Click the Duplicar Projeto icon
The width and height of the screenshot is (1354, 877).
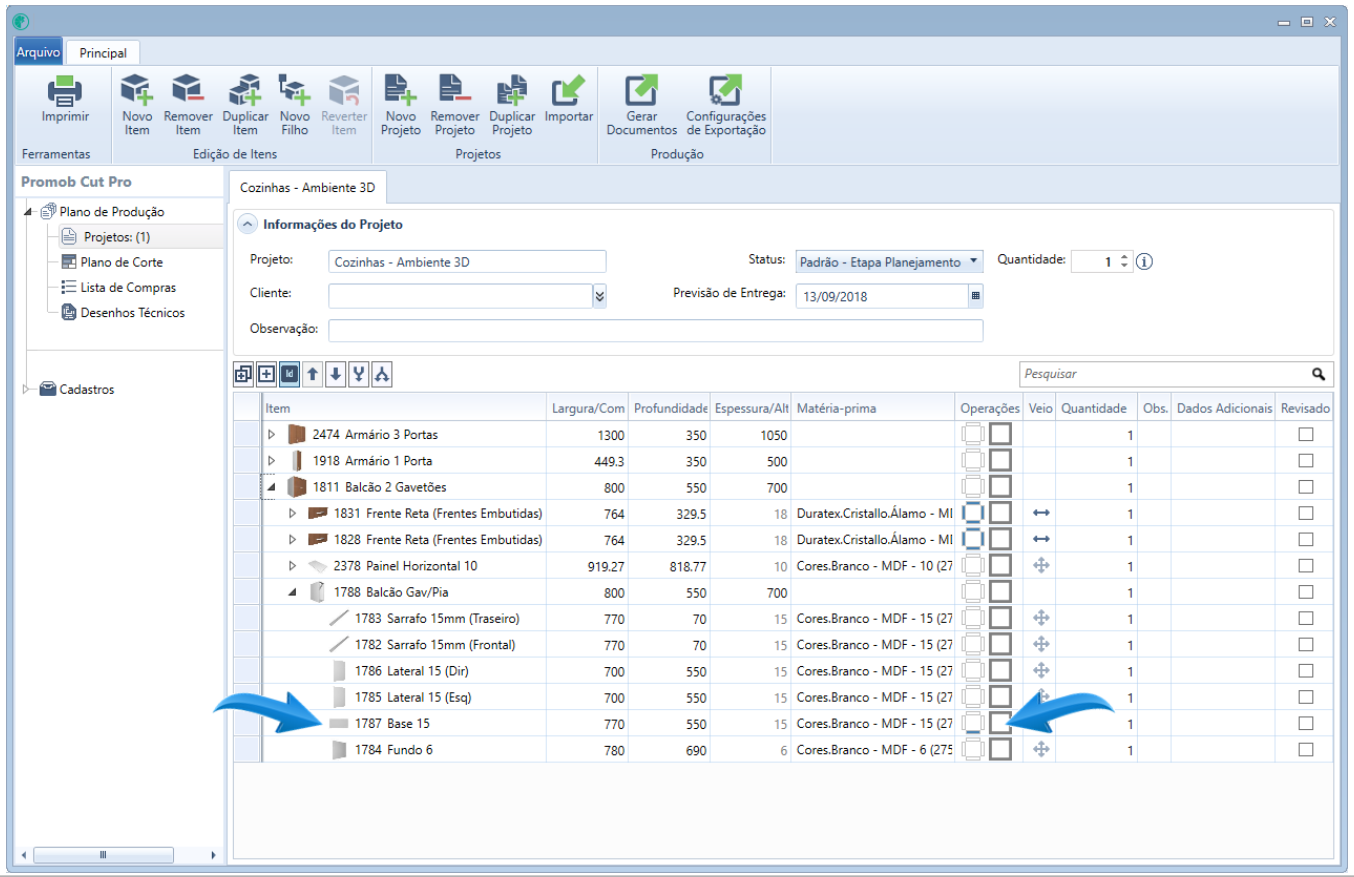click(x=512, y=91)
